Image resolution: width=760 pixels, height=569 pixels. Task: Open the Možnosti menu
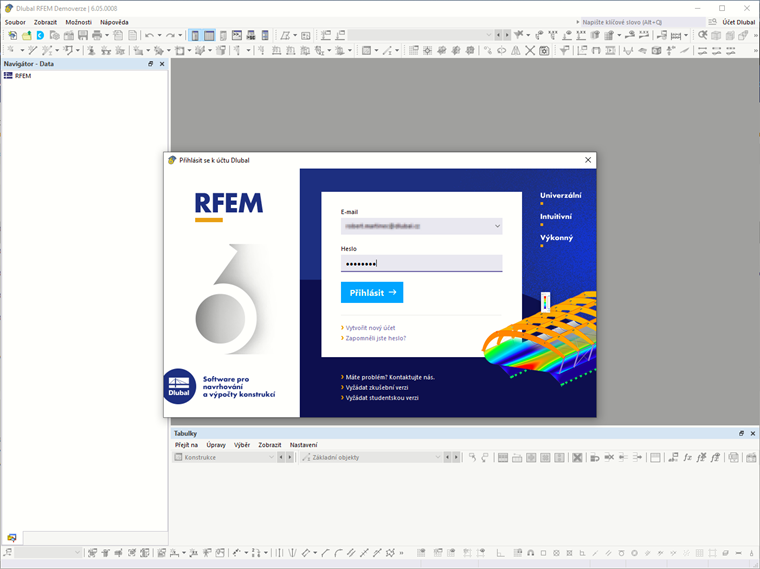click(x=79, y=22)
